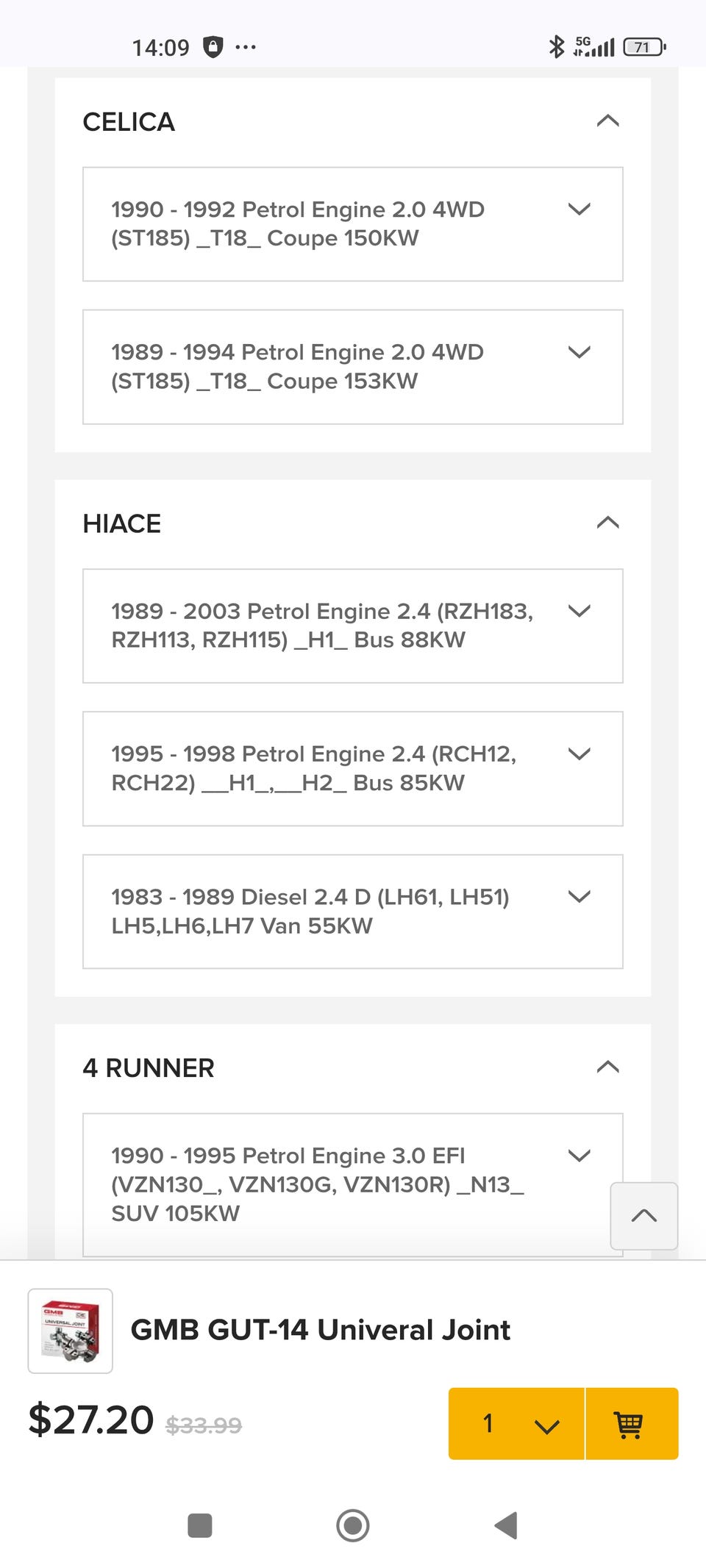706x1568 pixels.
Task: Collapse the HIACE section
Action: [607, 523]
